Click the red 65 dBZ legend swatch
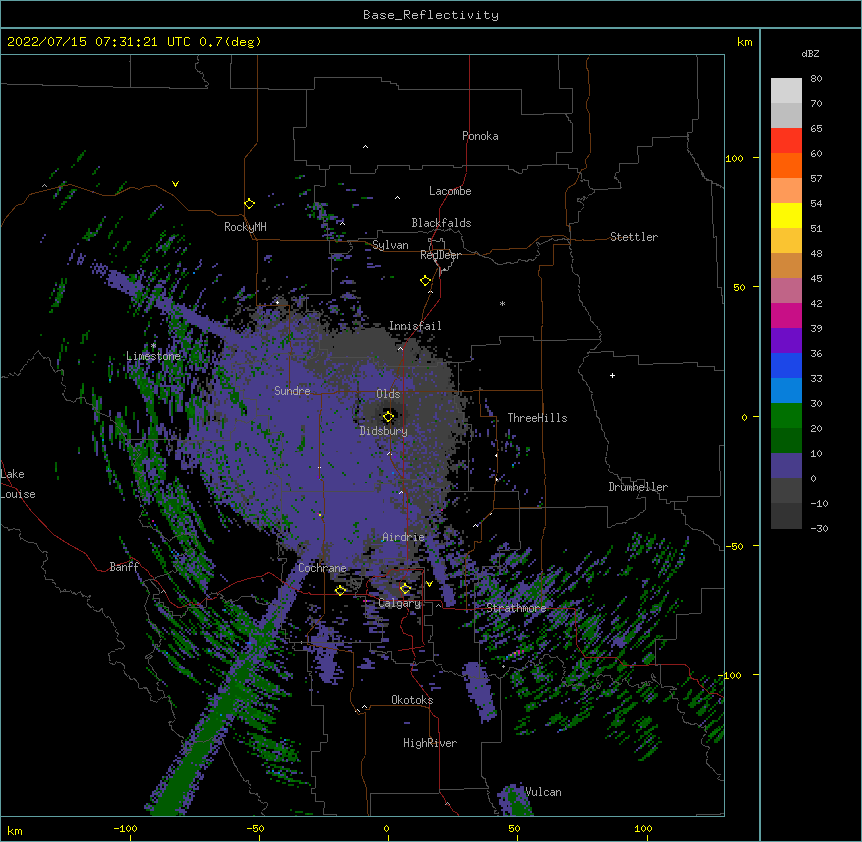 point(786,141)
